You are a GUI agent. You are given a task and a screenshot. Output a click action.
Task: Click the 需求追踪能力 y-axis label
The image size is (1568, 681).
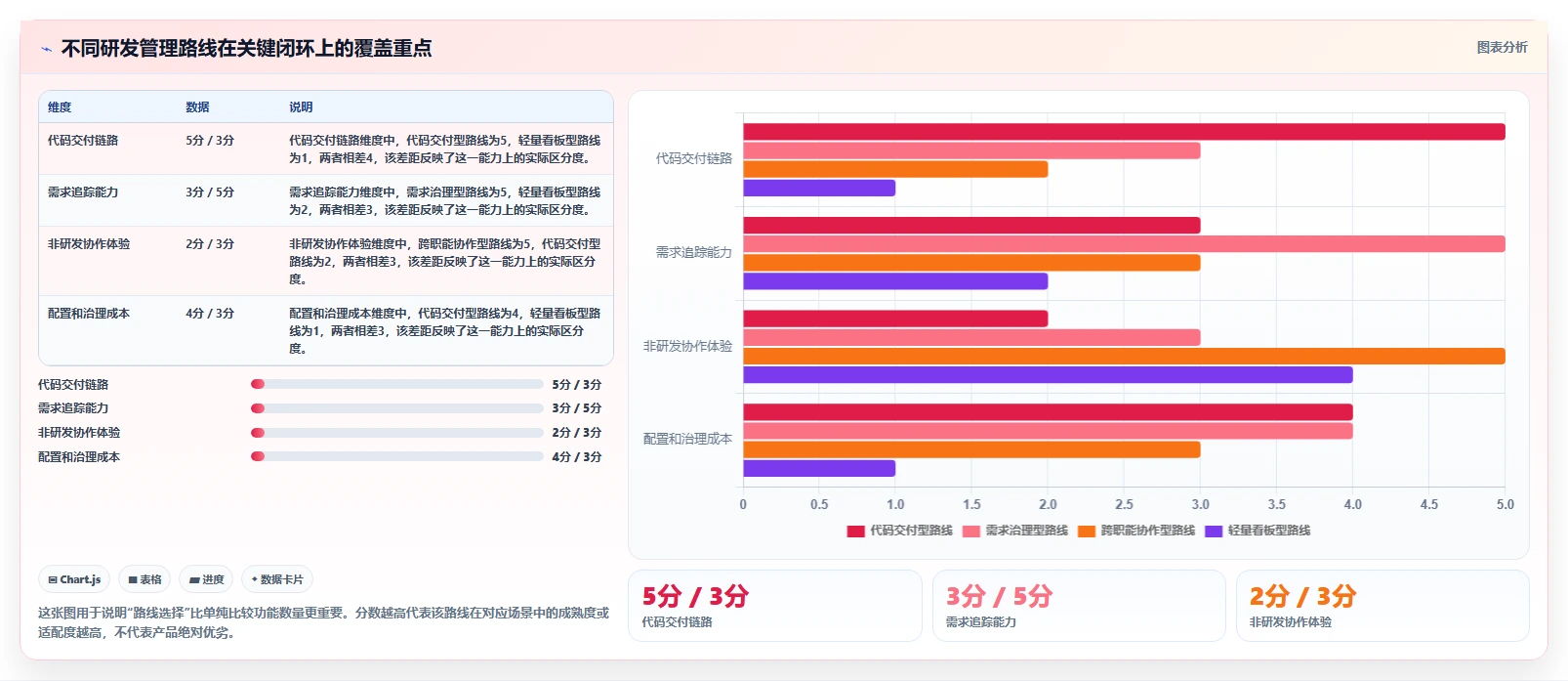[693, 252]
